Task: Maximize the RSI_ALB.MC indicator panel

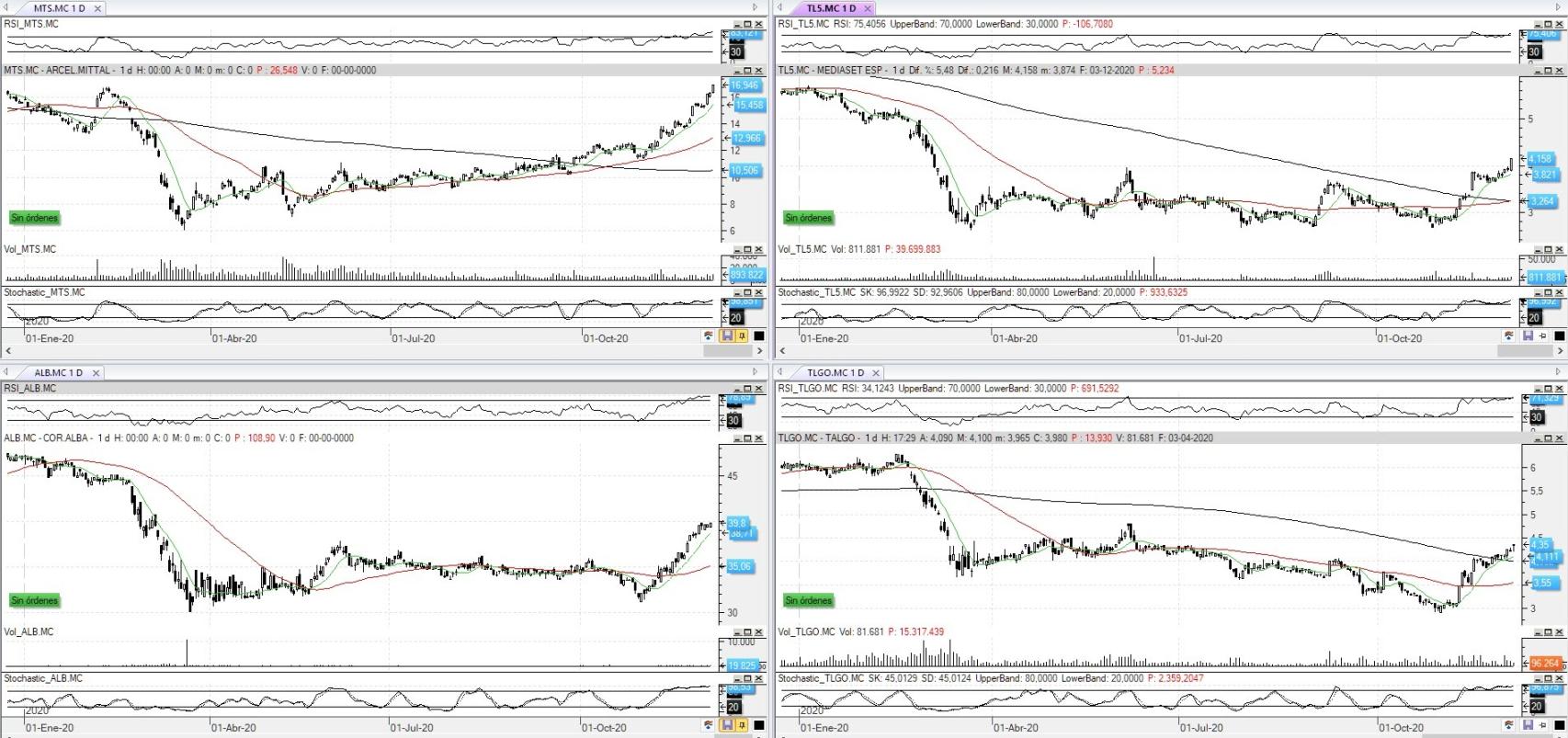Action: tap(747, 389)
